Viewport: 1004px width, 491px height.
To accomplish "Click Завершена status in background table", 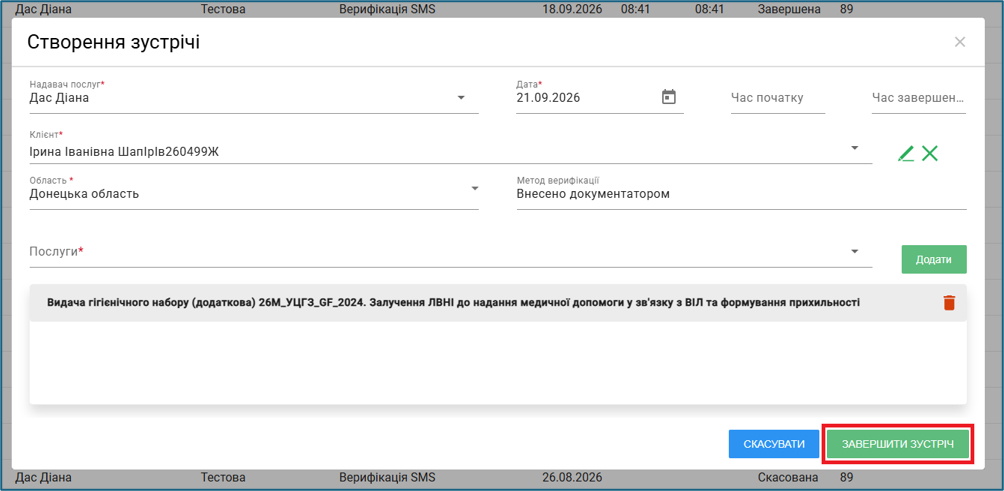I will 788,10.
